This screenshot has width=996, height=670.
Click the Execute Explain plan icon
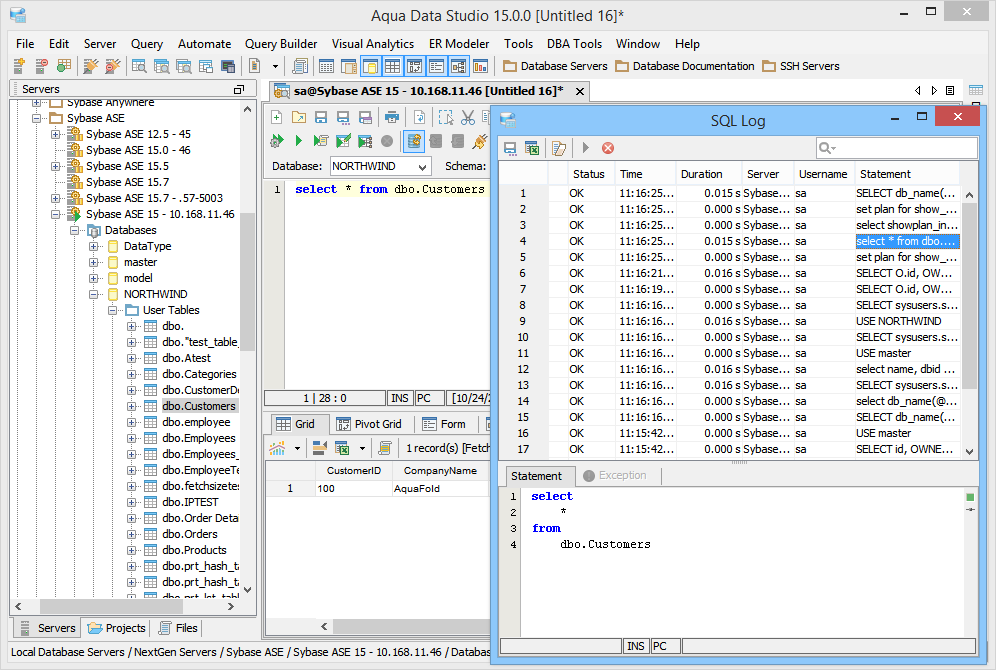365,141
